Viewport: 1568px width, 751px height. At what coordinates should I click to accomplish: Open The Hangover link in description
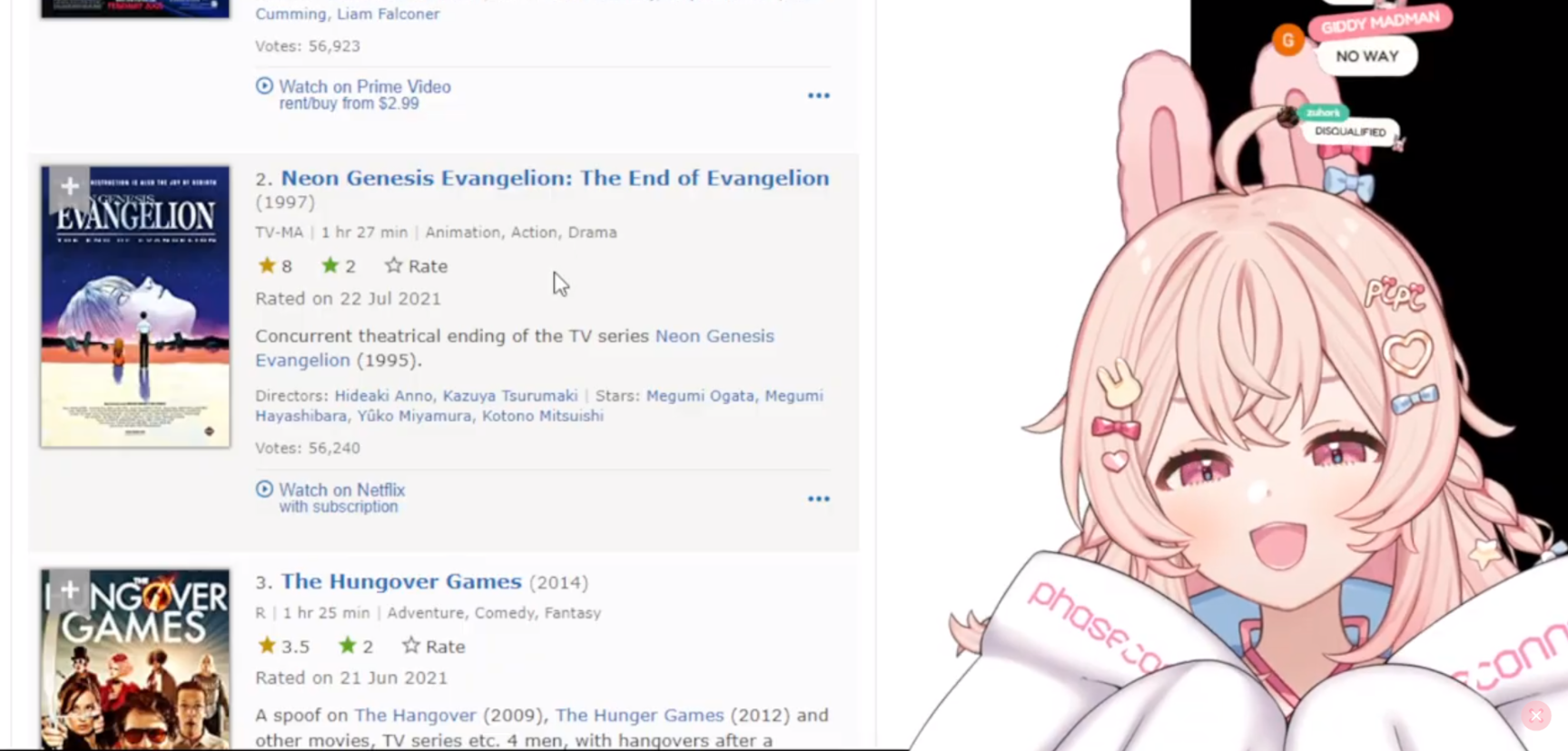click(415, 716)
